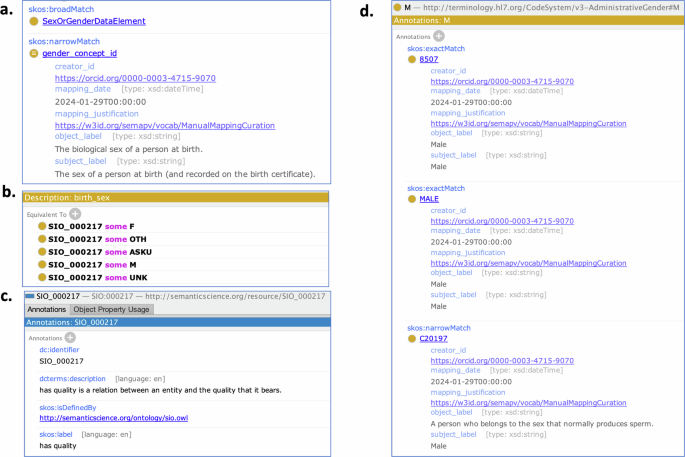Switch to the Object Property Usage tab

111,310
